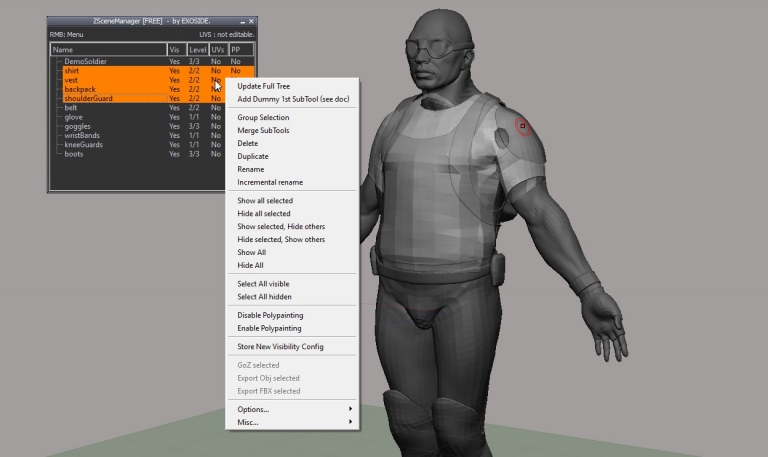
Task: Expand the Options... submenu
Action: (293, 409)
